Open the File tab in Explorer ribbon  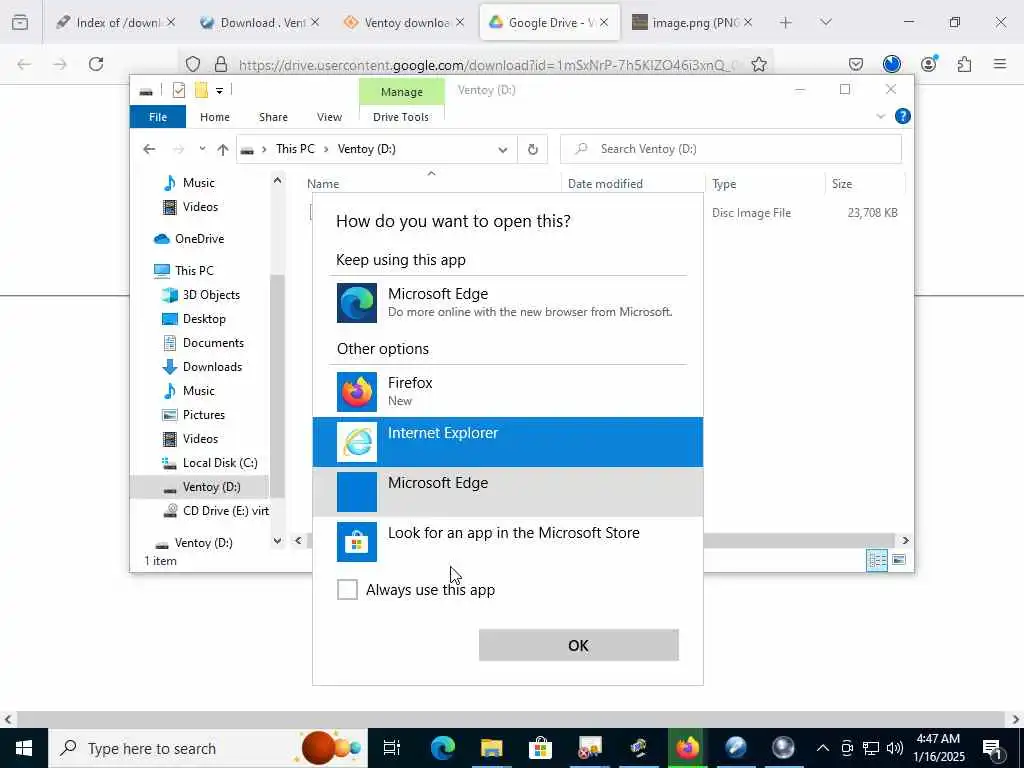coord(158,117)
